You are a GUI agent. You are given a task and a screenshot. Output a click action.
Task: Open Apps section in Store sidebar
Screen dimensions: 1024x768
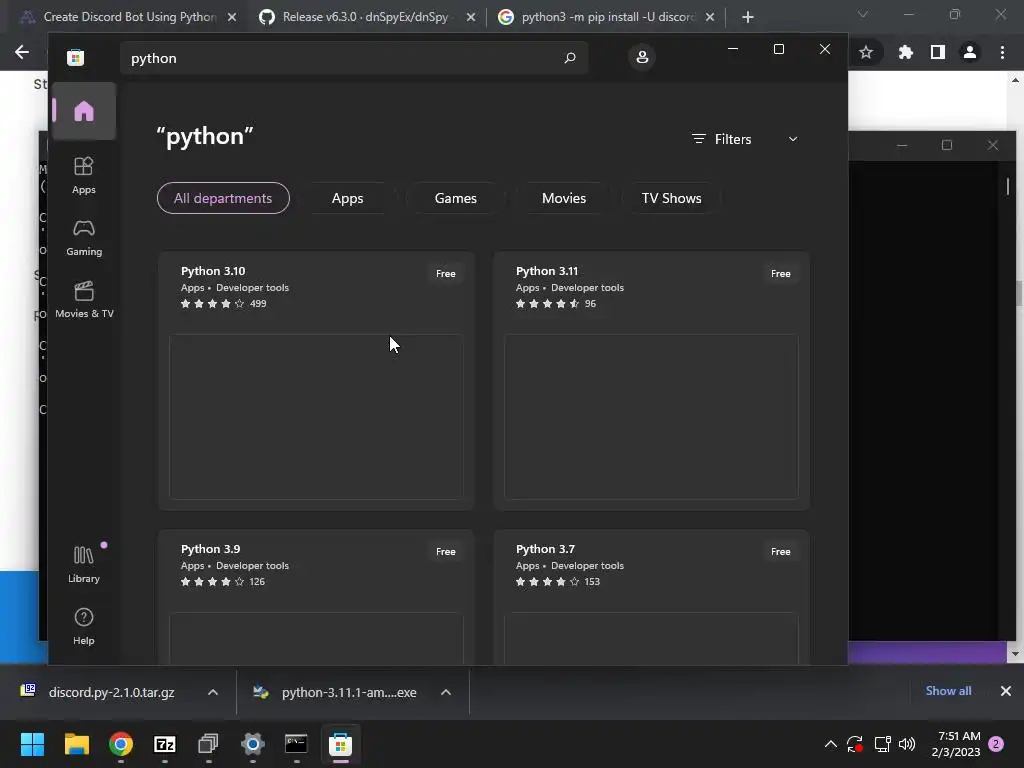coord(84,176)
